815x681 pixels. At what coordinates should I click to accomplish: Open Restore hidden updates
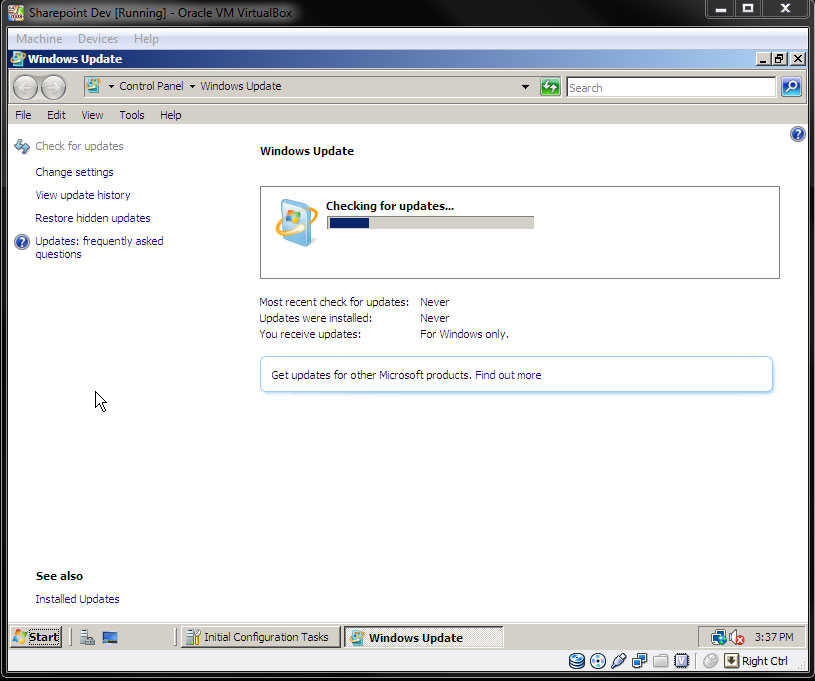(x=93, y=218)
